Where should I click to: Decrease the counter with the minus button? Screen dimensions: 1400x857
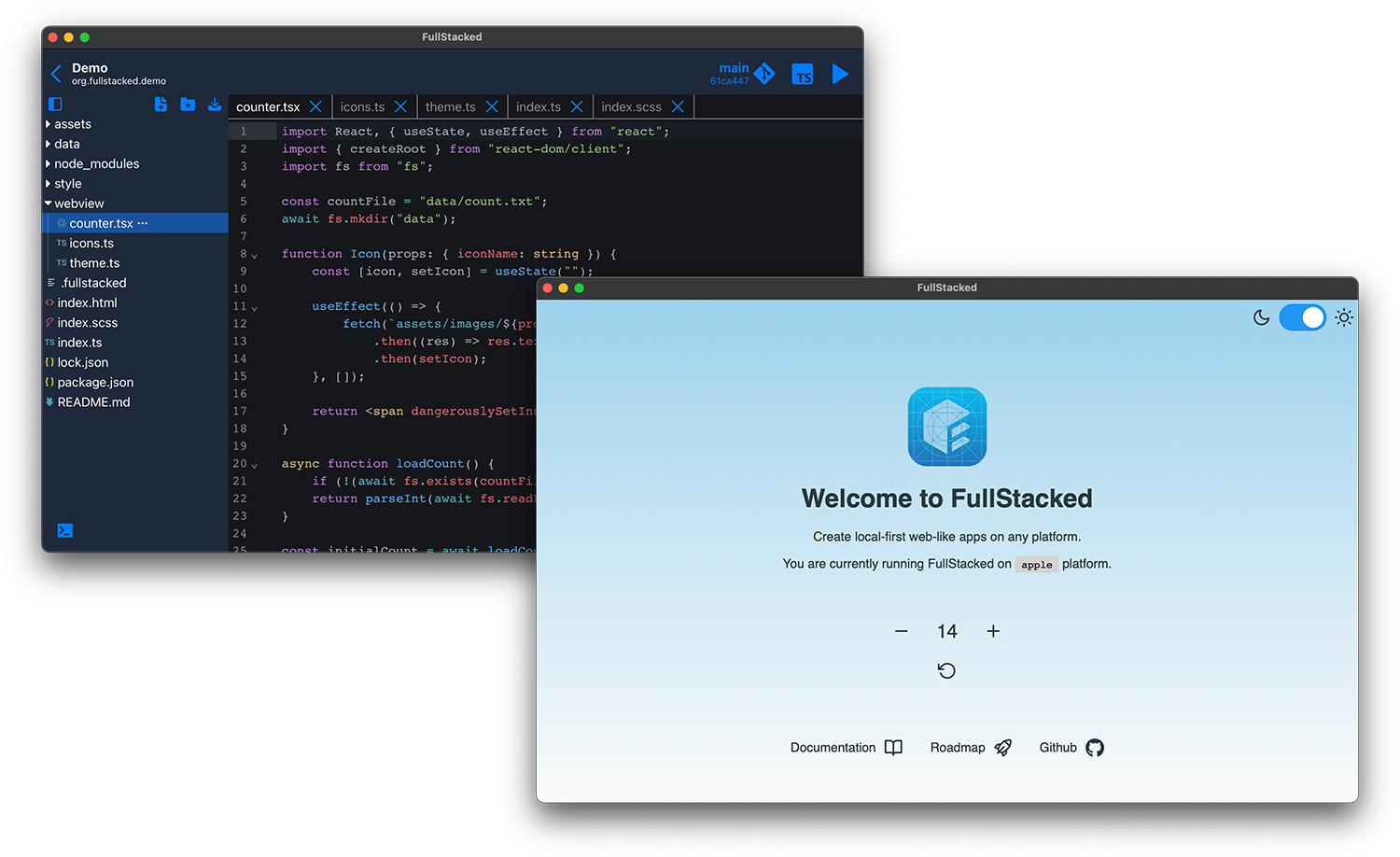[x=901, y=631]
